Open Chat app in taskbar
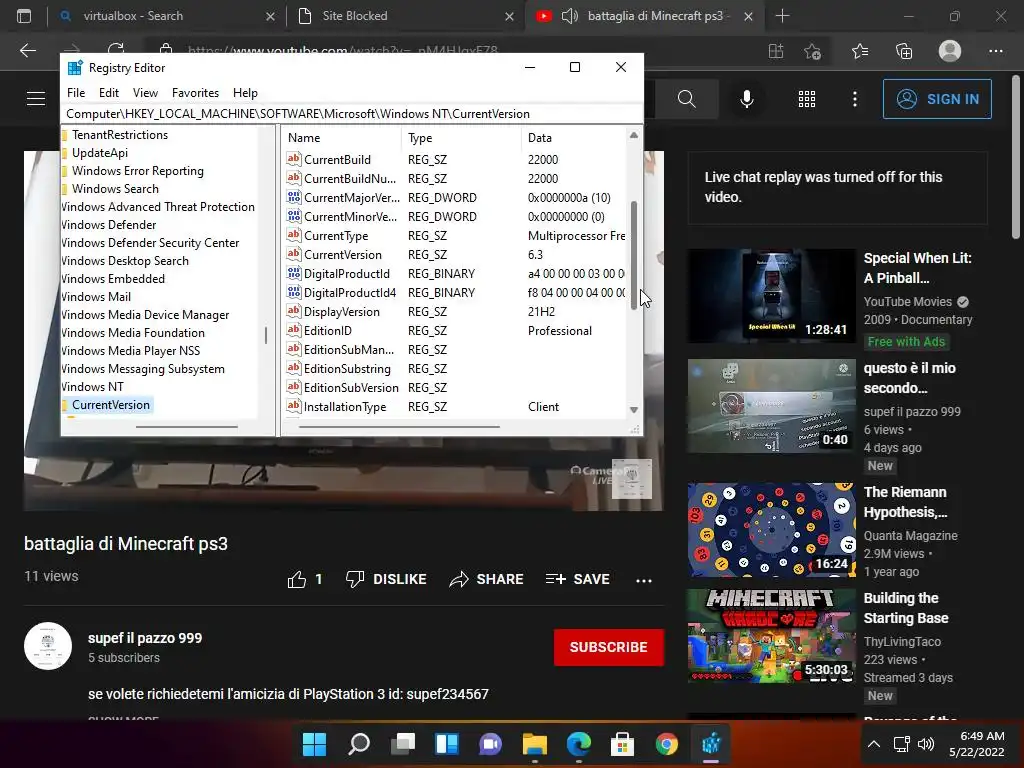 (x=490, y=744)
